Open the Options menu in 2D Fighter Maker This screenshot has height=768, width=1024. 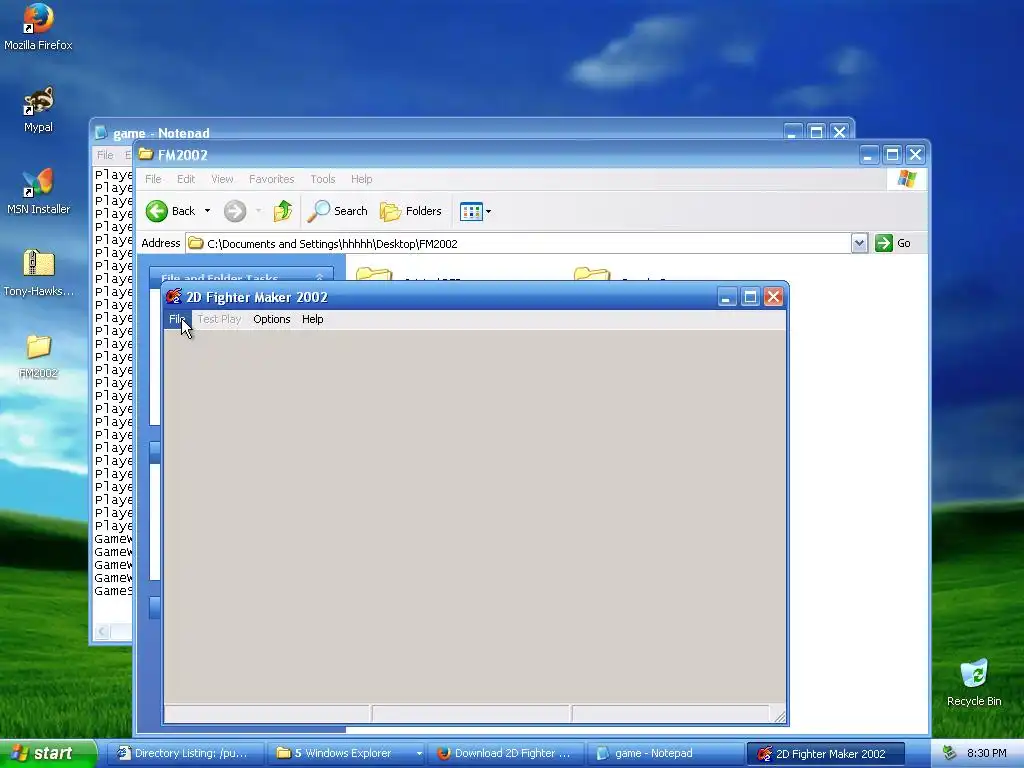tap(272, 319)
